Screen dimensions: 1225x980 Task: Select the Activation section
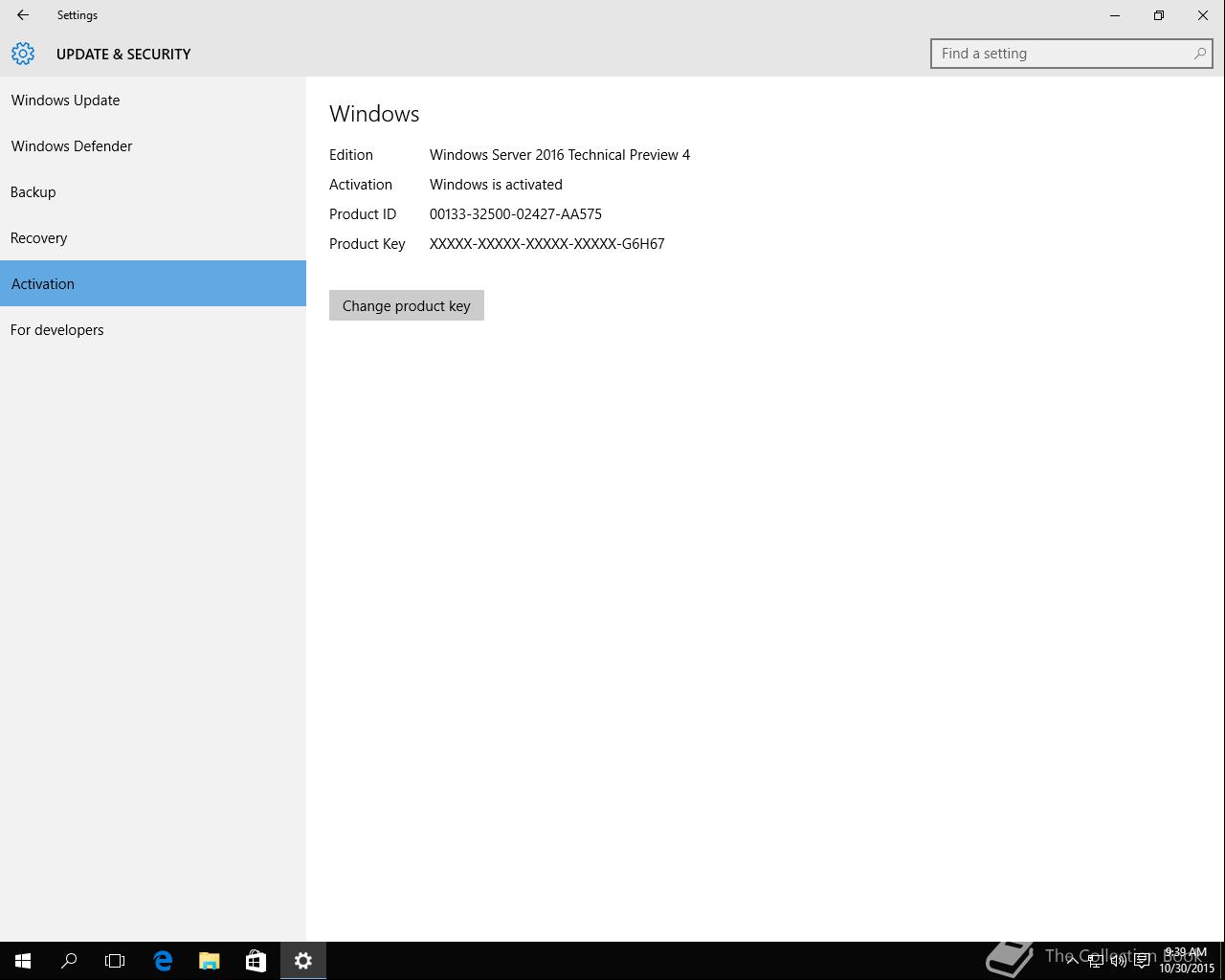coord(153,283)
